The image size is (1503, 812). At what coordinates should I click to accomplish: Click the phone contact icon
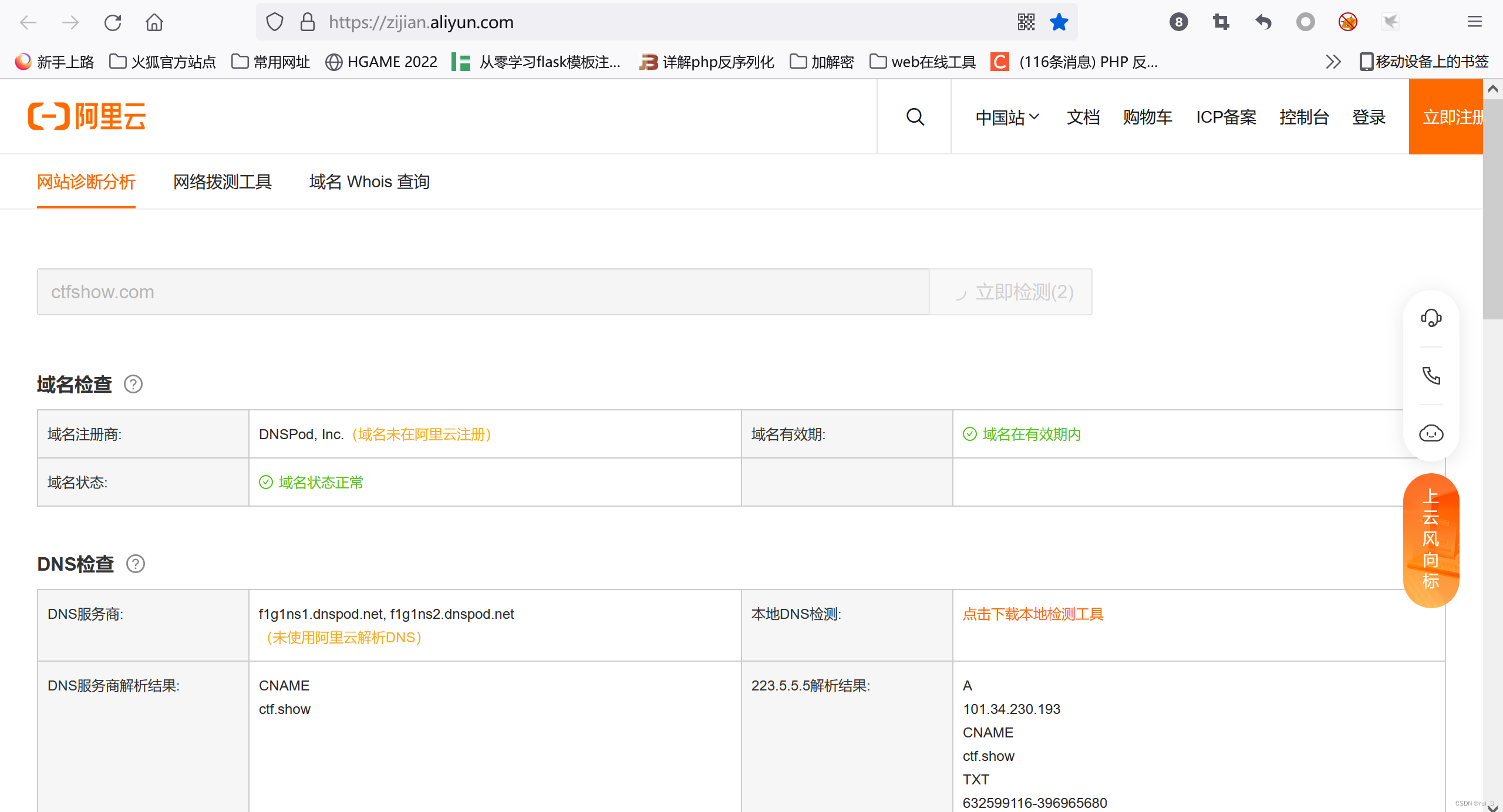[1431, 375]
